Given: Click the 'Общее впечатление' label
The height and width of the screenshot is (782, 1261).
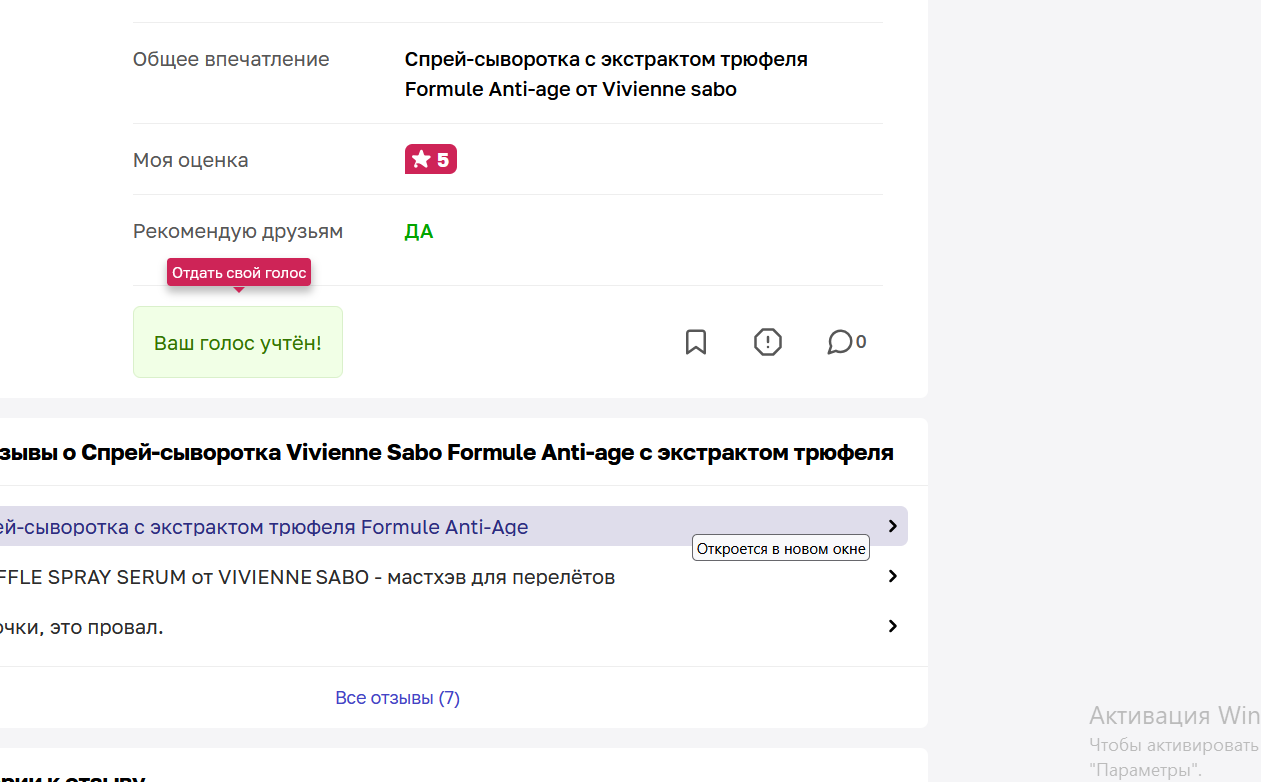Looking at the screenshot, I should 231,60.
